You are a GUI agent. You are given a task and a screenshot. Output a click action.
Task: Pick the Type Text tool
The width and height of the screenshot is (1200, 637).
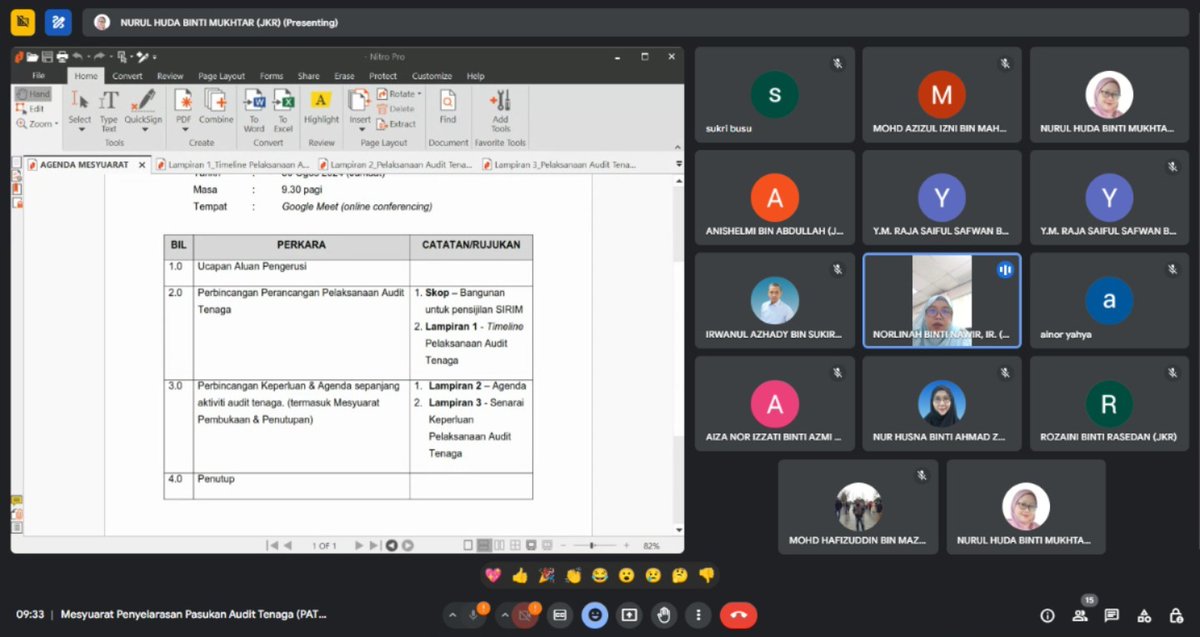pos(109,110)
